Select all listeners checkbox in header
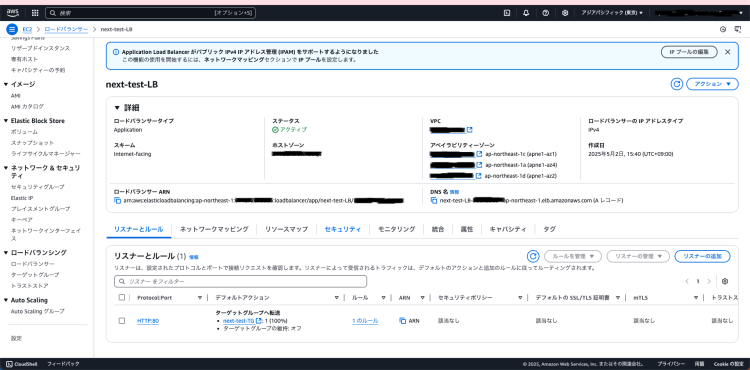The width and height of the screenshot is (750, 370). pyautogui.click(x=121, y=297)
